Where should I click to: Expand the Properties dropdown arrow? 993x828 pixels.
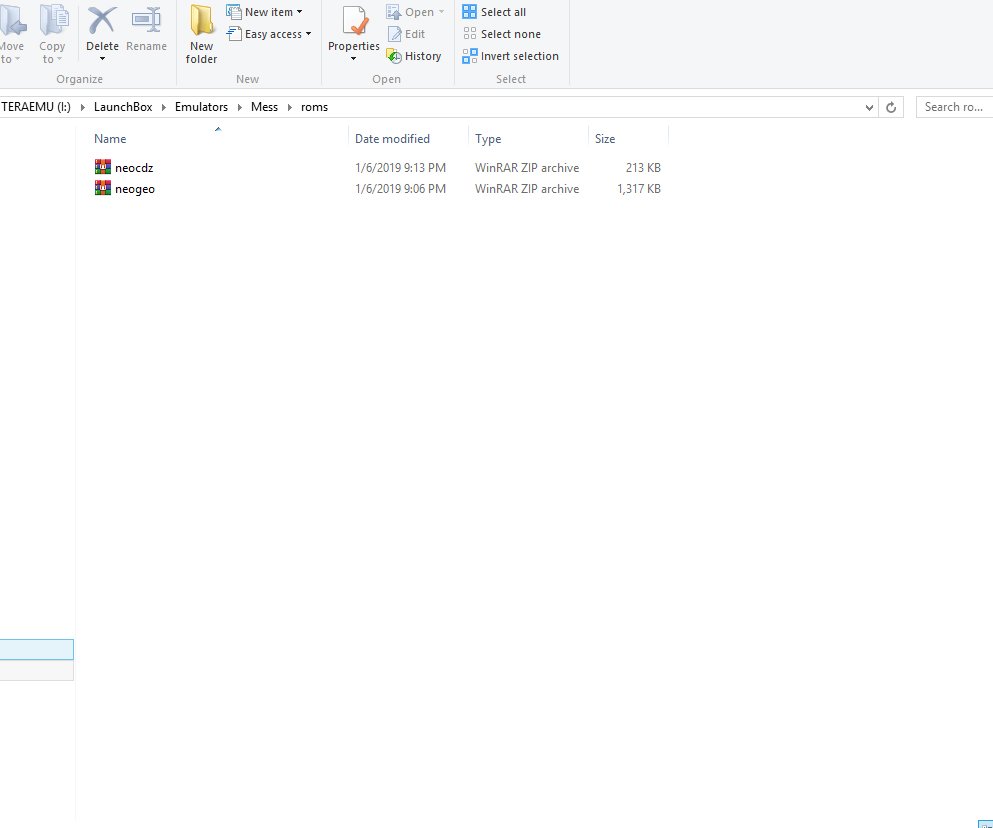[x=353, y=59]
